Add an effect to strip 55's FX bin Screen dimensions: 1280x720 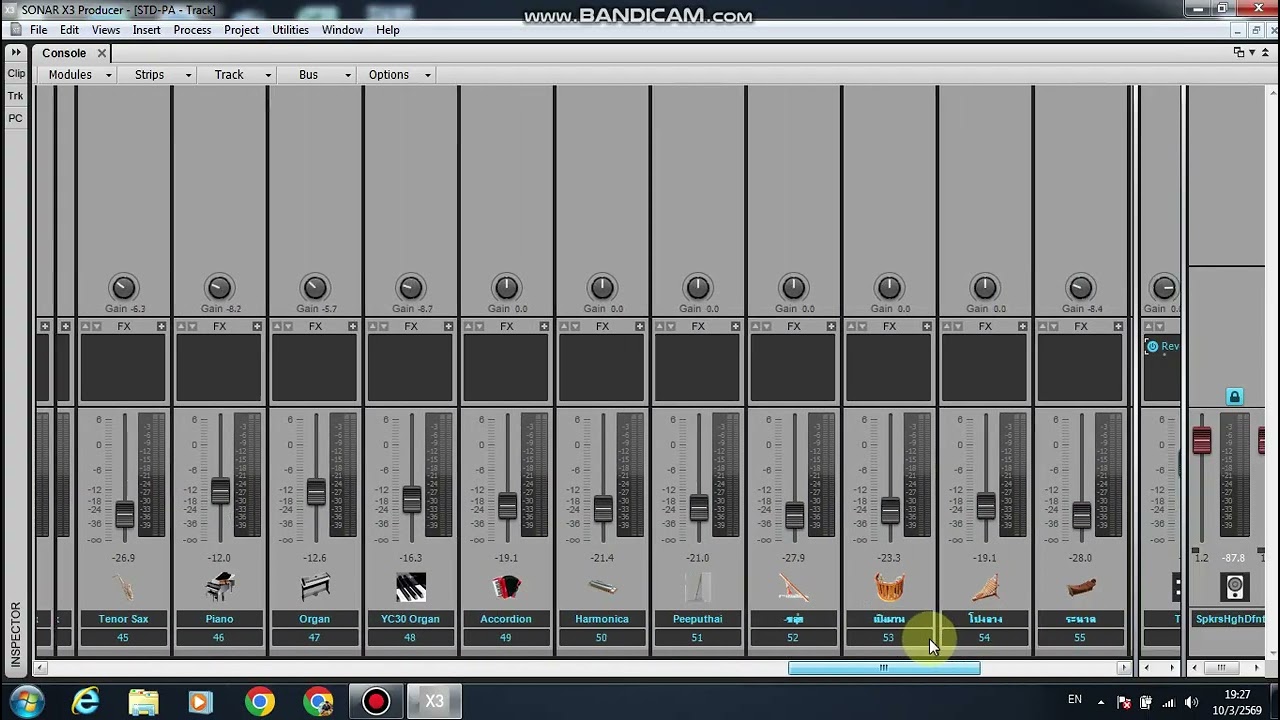click(1118, 327)
